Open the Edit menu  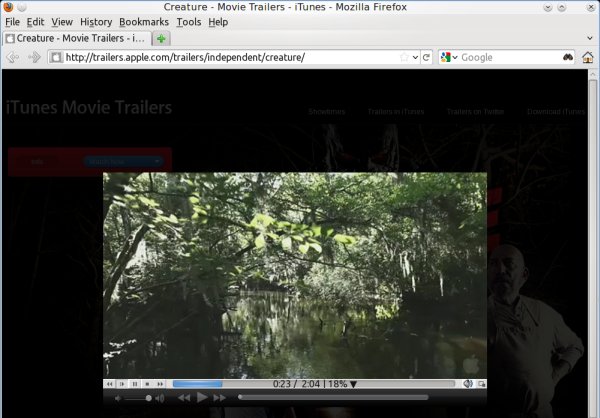(x=35, y=22)
